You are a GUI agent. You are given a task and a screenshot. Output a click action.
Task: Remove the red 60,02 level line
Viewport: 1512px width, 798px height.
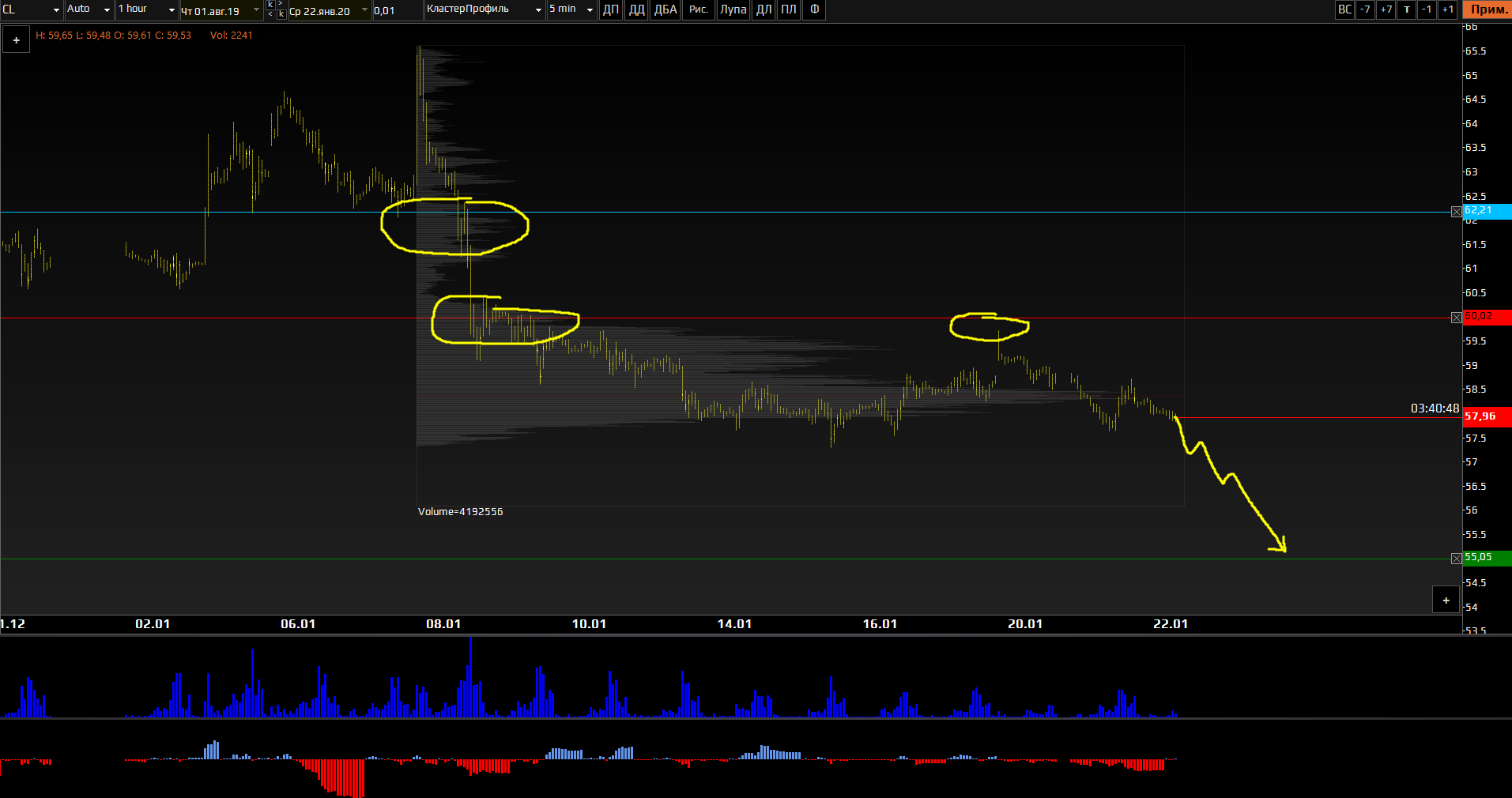[x=1456, y=318]
